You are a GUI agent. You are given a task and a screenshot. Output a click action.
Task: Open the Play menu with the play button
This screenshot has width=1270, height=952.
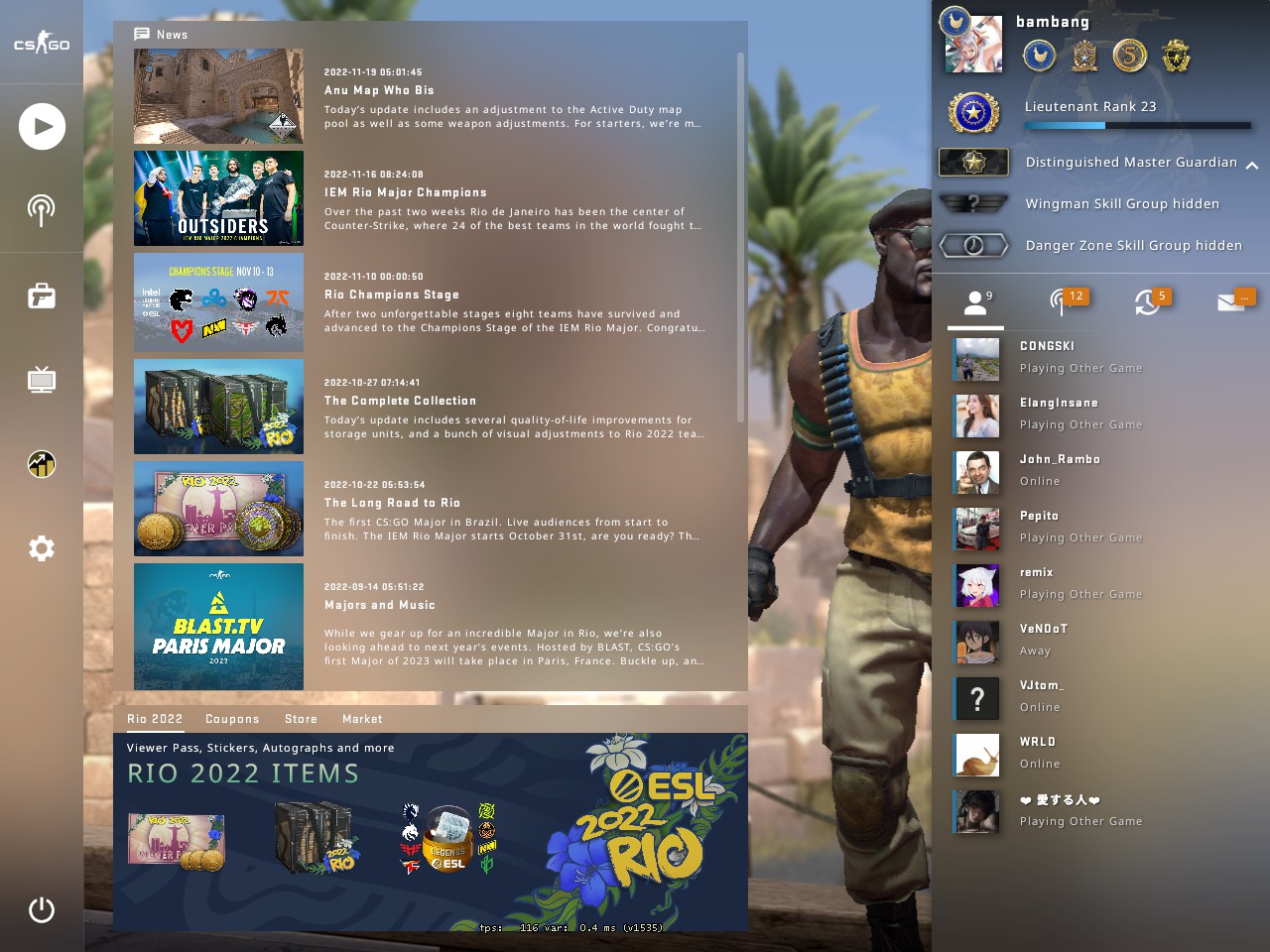tap(42, 126)
